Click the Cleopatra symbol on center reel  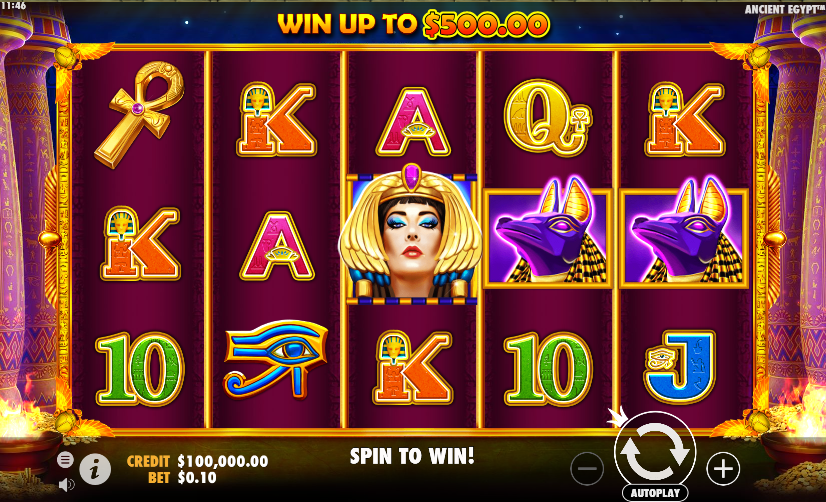(411, 234)
